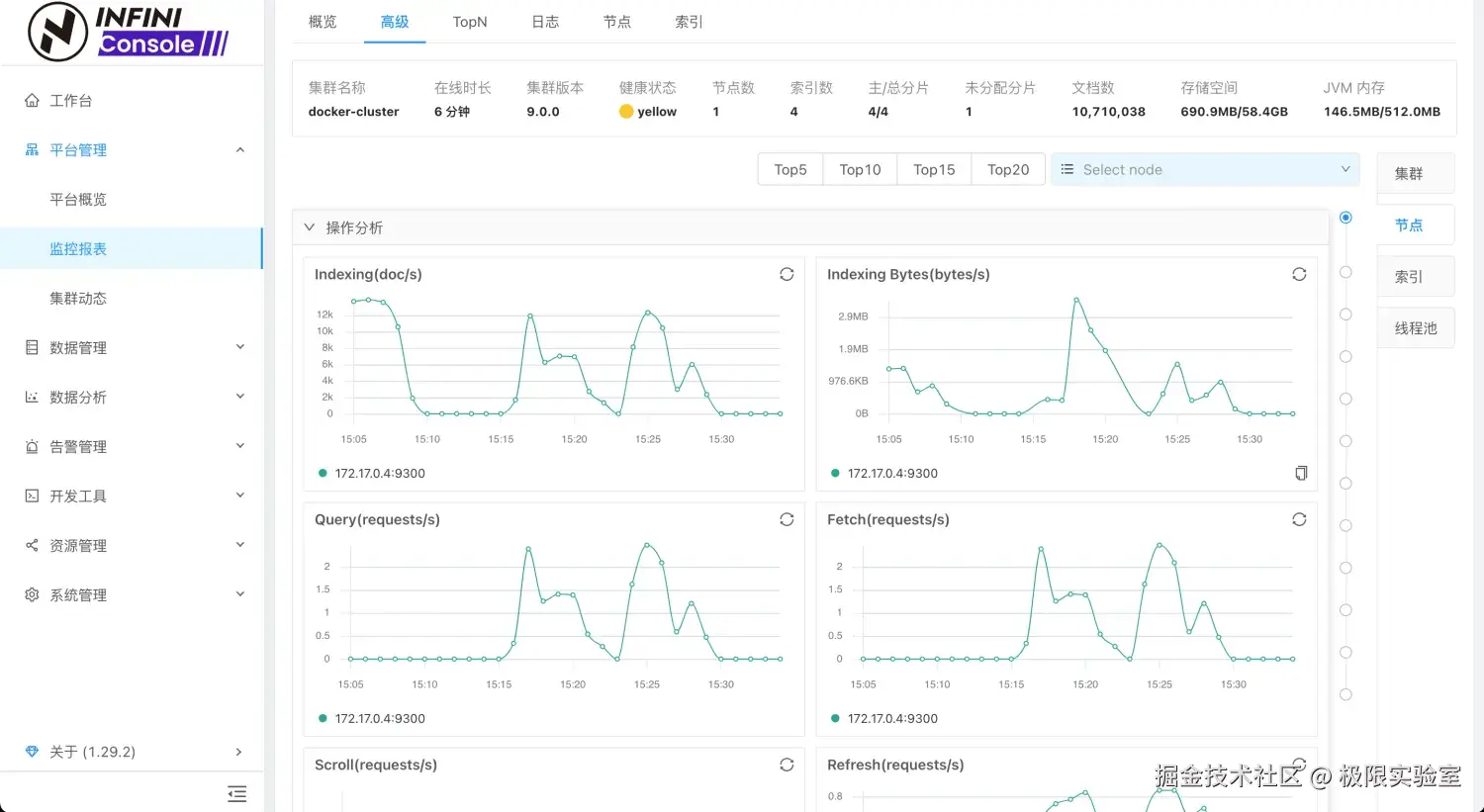1484x812 pixels.
Task: Click the copy icon in Indexing Bytes panel
Action: pyautogui.click(x=1301, y=473)
